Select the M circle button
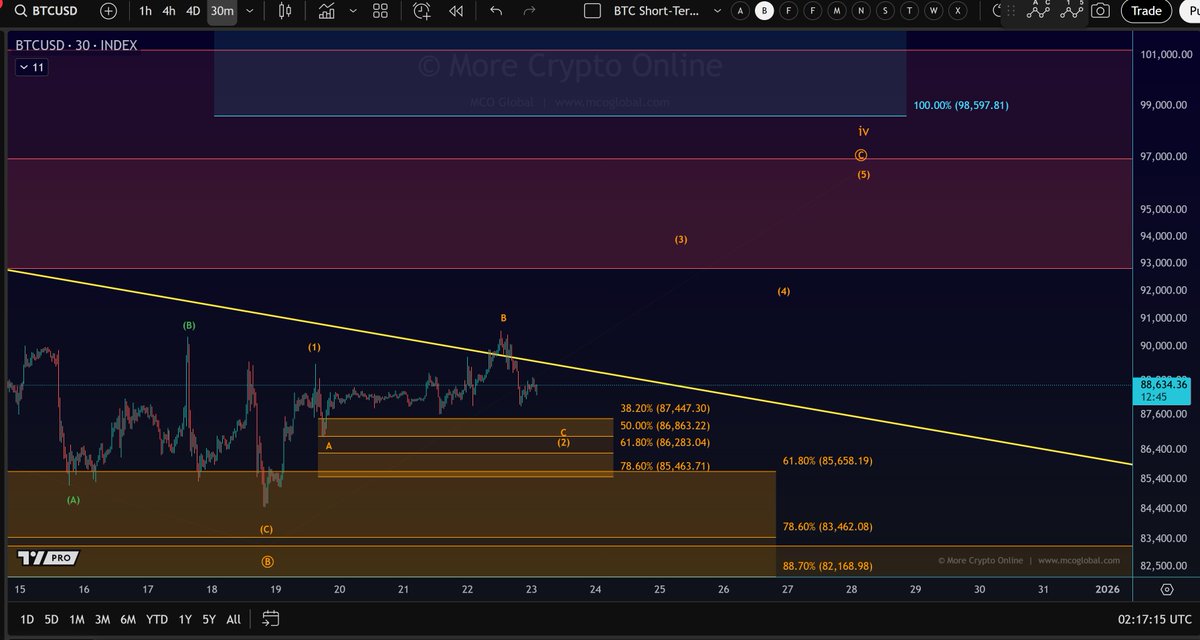 (x=836, y=11)
